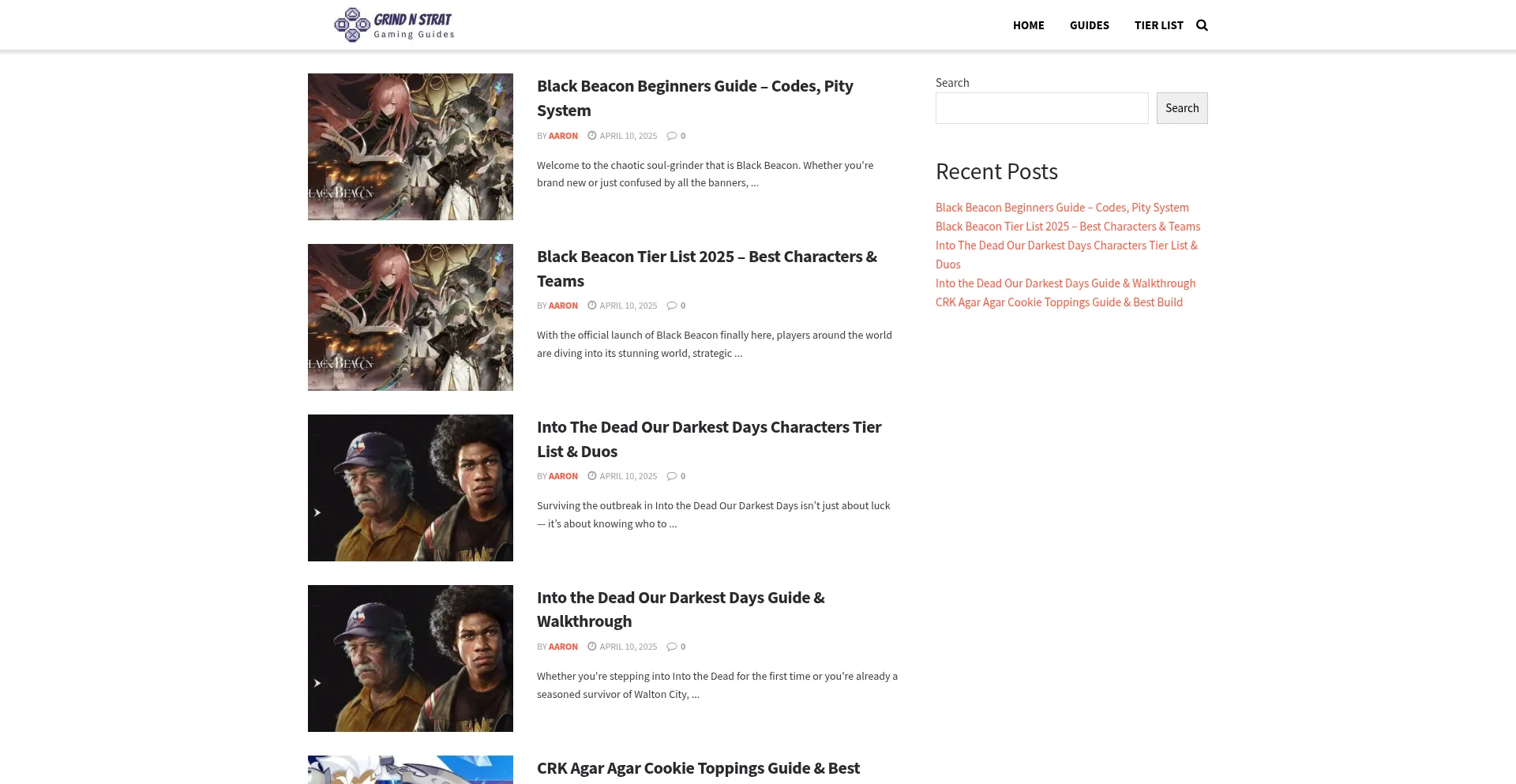Open Black Beacon Tier List 2025 article title
This screenshot has height=784, width=1516.
click(707, 268)
